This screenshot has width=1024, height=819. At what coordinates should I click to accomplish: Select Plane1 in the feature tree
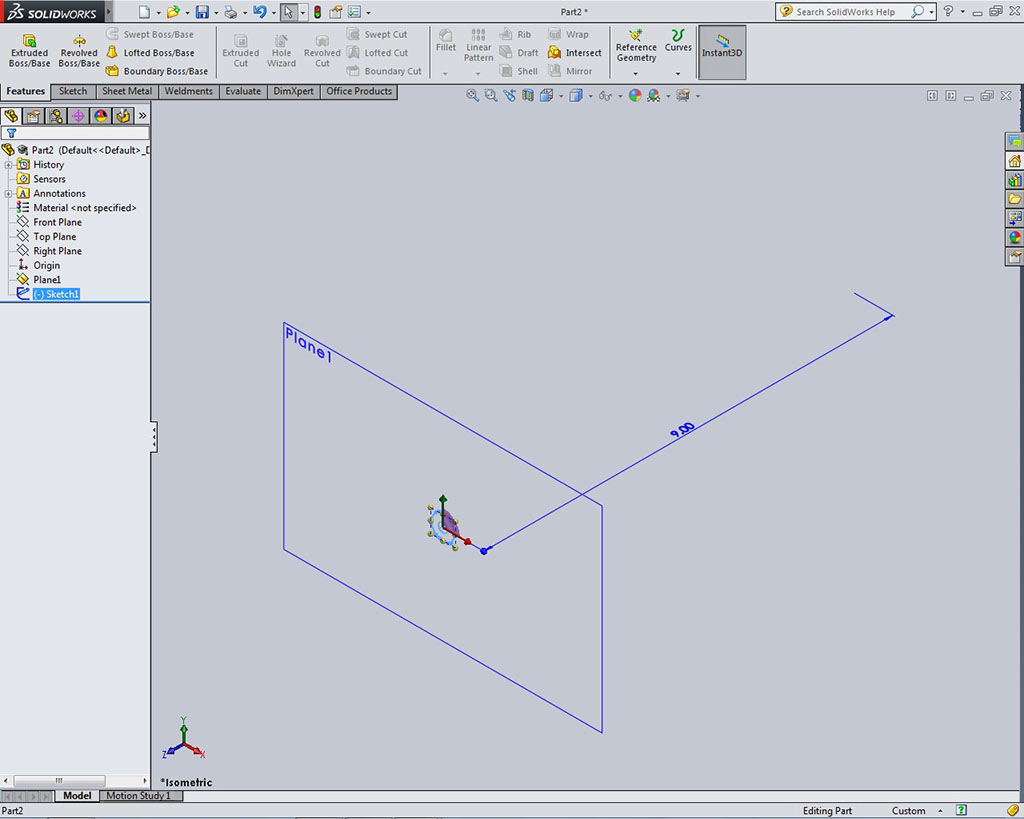point(47,280)
